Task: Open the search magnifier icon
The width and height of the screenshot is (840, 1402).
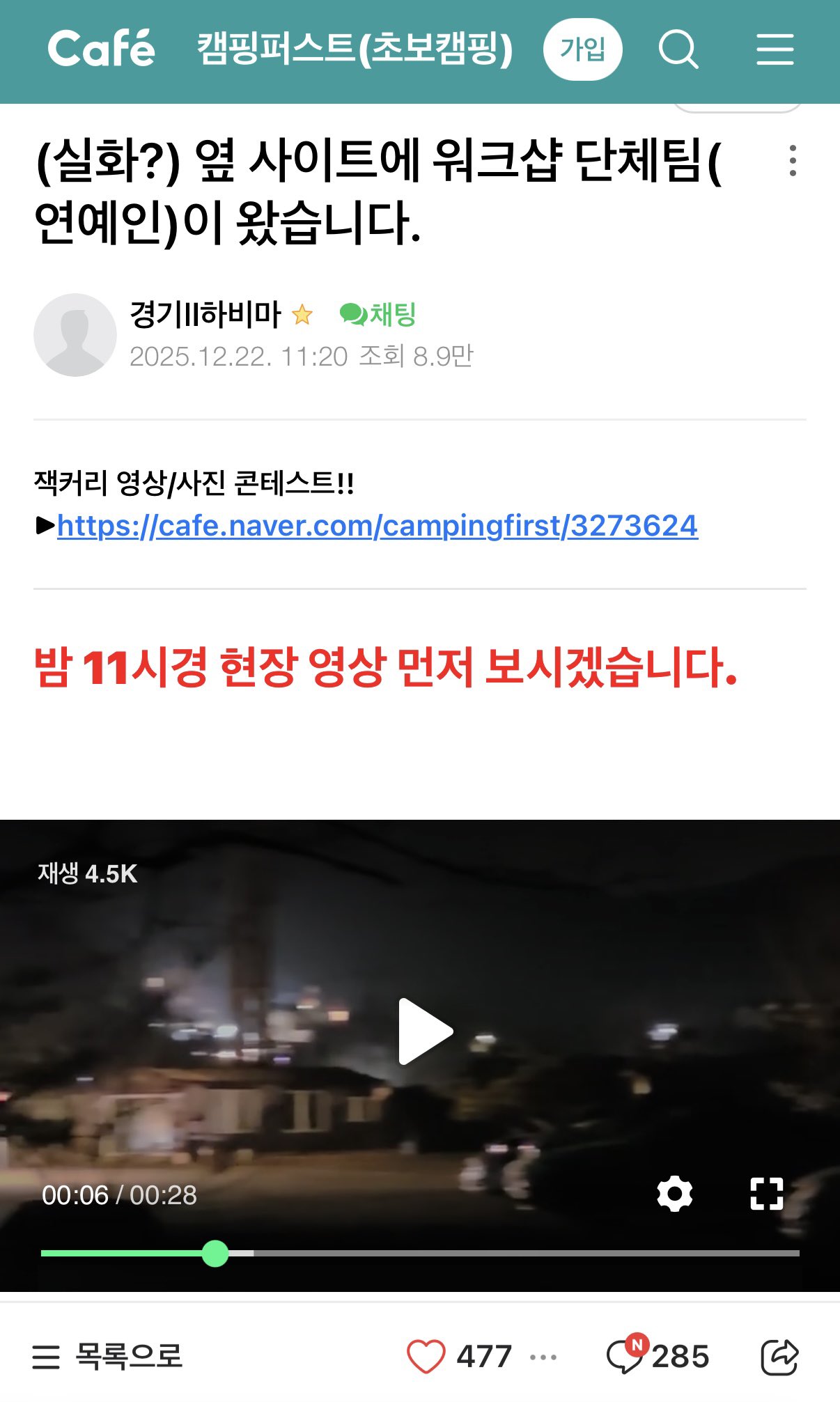Action: pos(678,49)
